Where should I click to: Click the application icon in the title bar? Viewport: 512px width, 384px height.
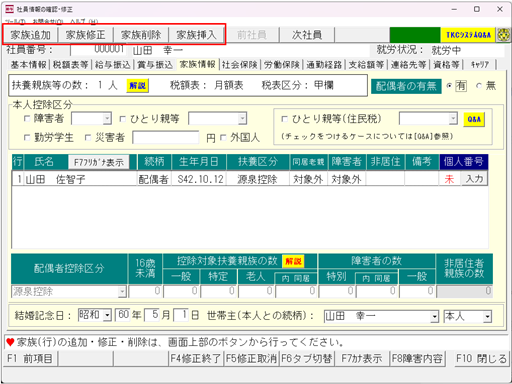9,9
